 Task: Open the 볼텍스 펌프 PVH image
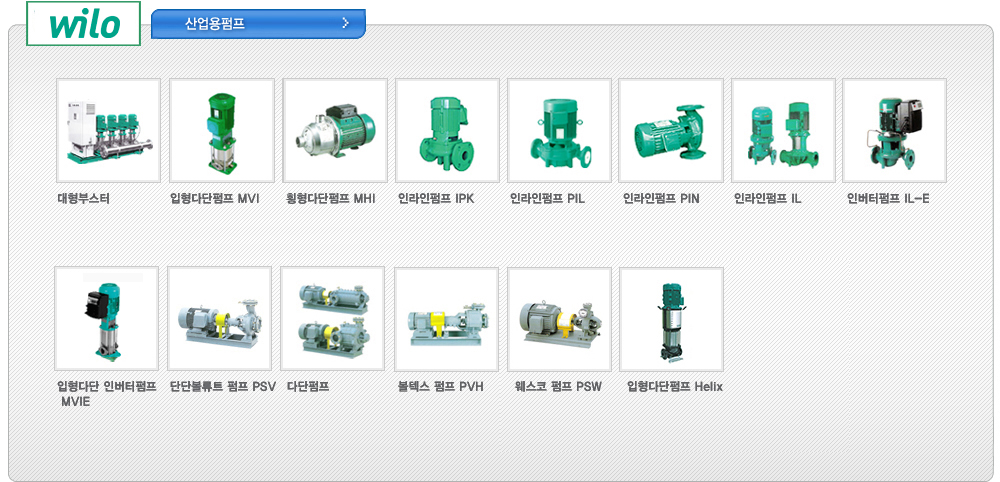(x=446, y=319)
